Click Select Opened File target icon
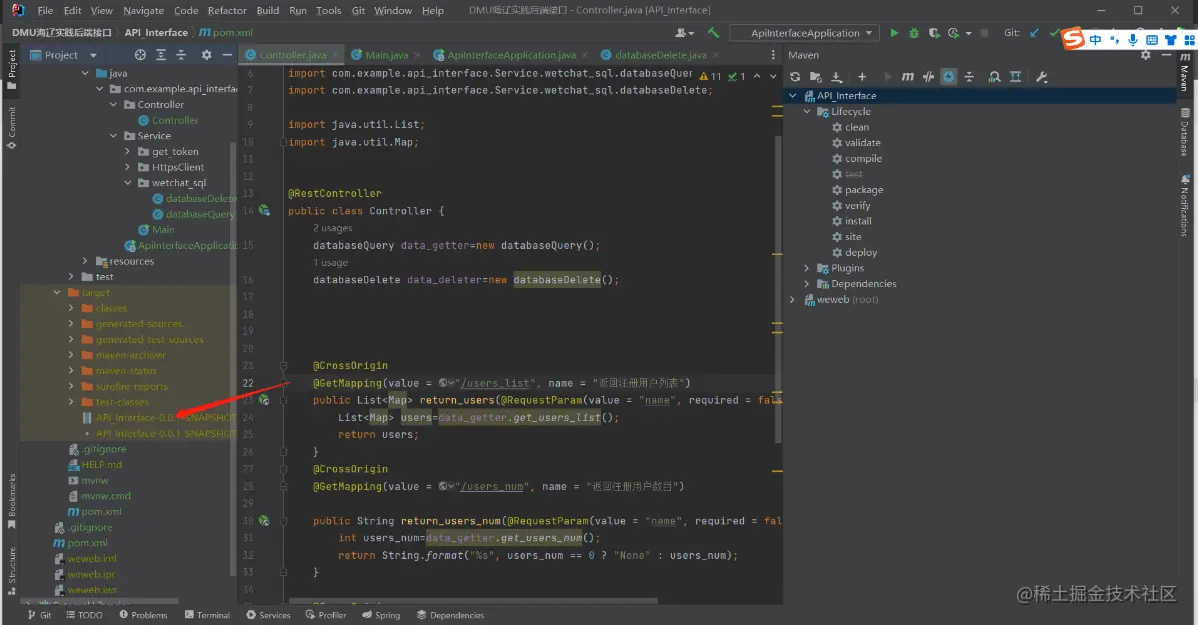The image size is (1198, 625). (140, 55)
